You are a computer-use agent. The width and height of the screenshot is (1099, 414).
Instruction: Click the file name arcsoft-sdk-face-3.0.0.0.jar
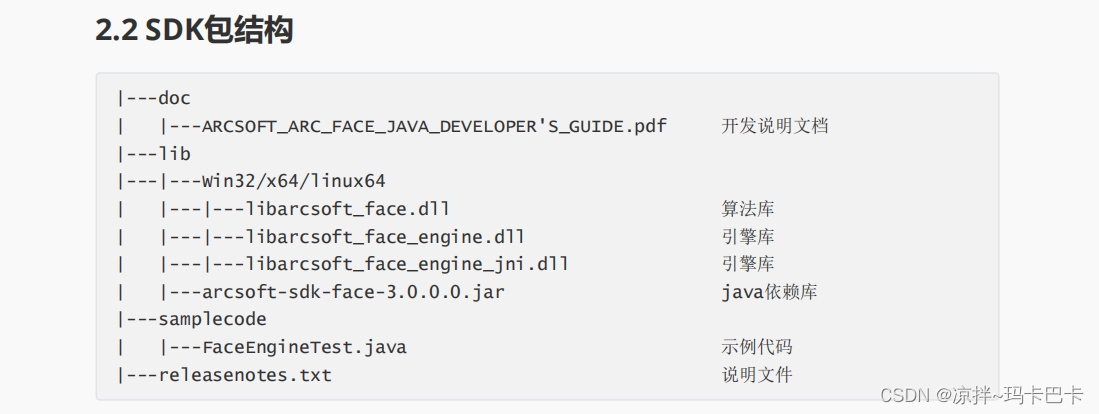pyautogui.click(x=353, y=292)
